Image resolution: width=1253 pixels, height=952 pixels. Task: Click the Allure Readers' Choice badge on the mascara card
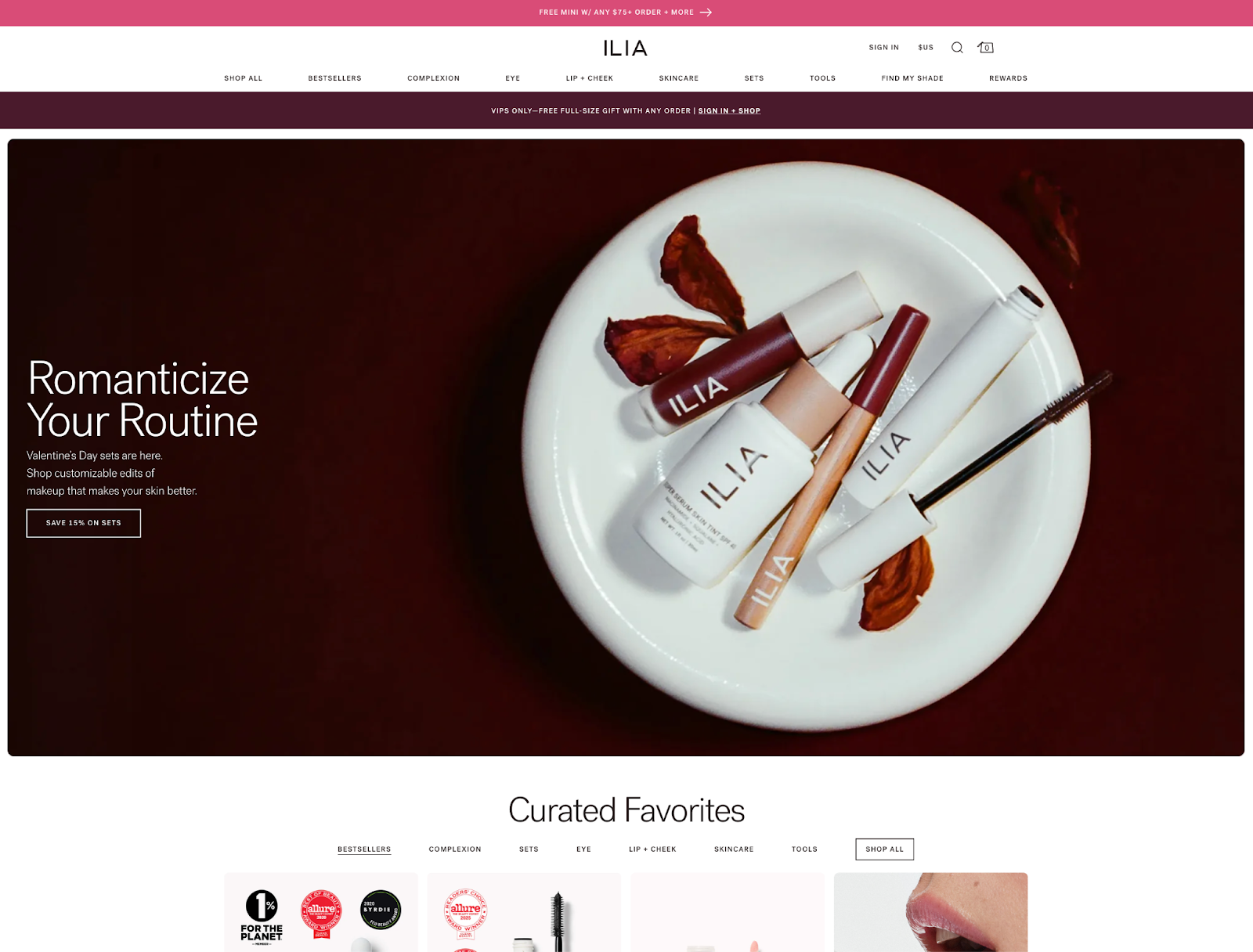point(466,914)
